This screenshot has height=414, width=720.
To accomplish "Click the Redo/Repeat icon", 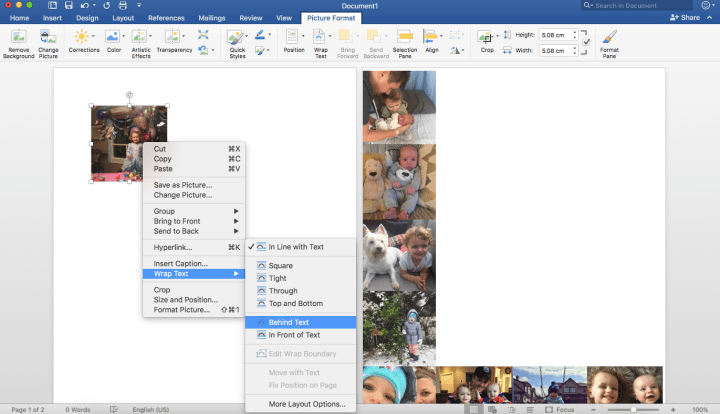I will pos(107,6).
